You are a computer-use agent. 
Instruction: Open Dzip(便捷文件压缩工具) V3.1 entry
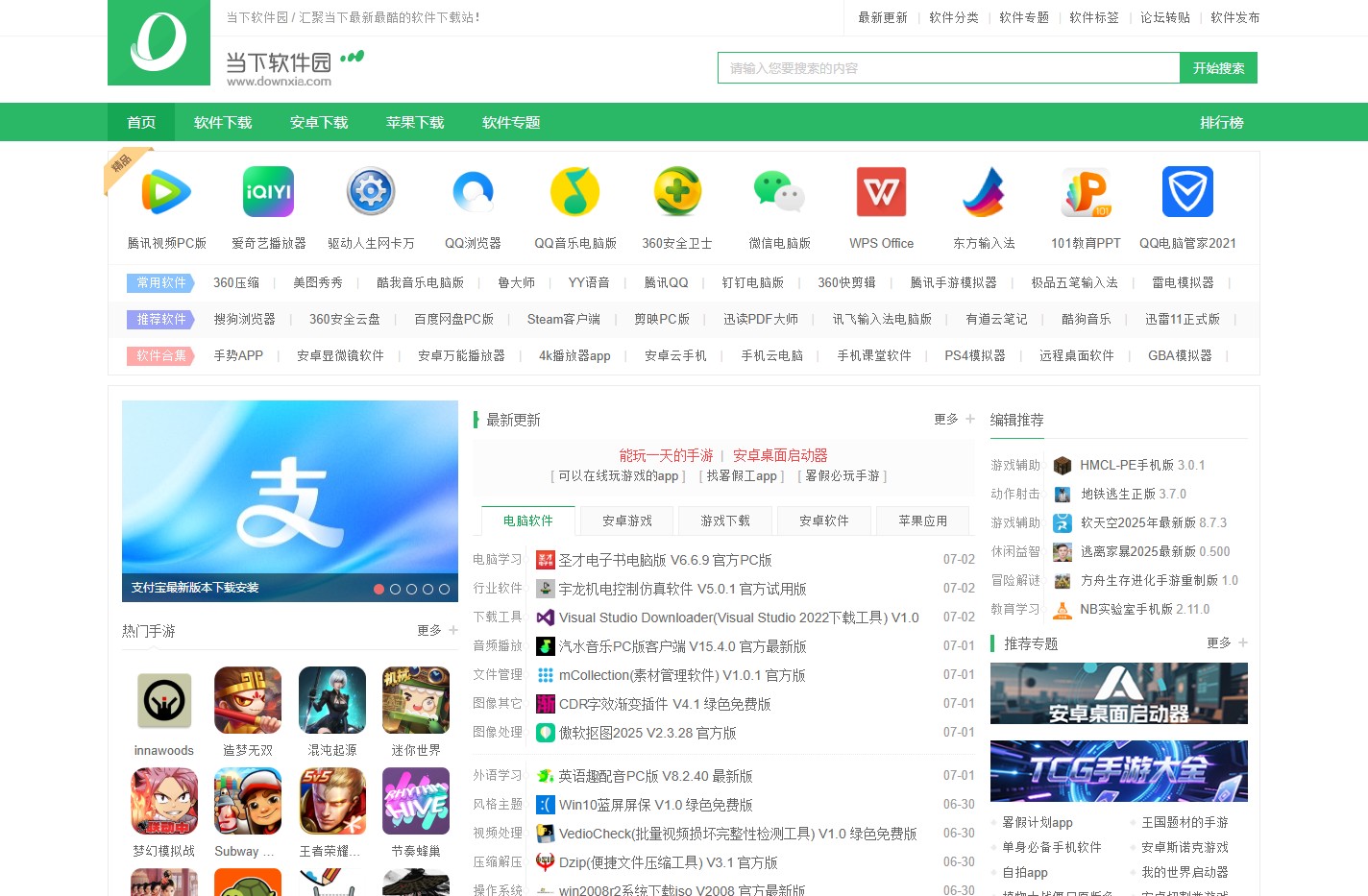pos(669,862)
